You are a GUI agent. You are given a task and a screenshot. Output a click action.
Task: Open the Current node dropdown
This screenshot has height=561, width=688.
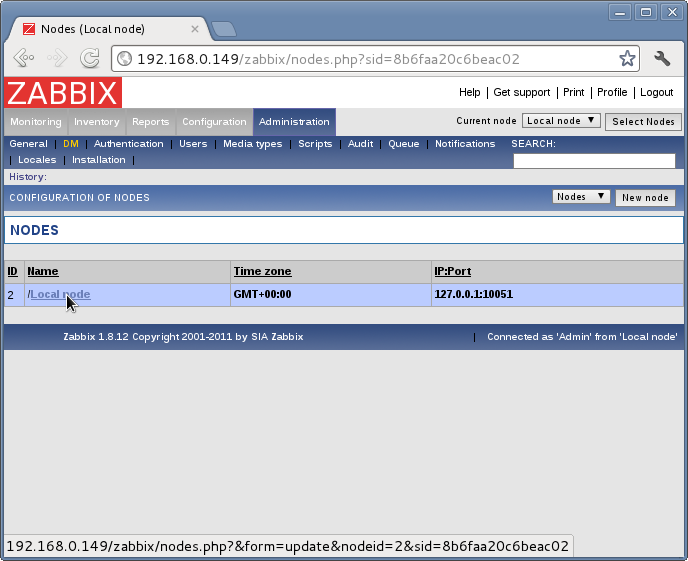click(561, 121)
